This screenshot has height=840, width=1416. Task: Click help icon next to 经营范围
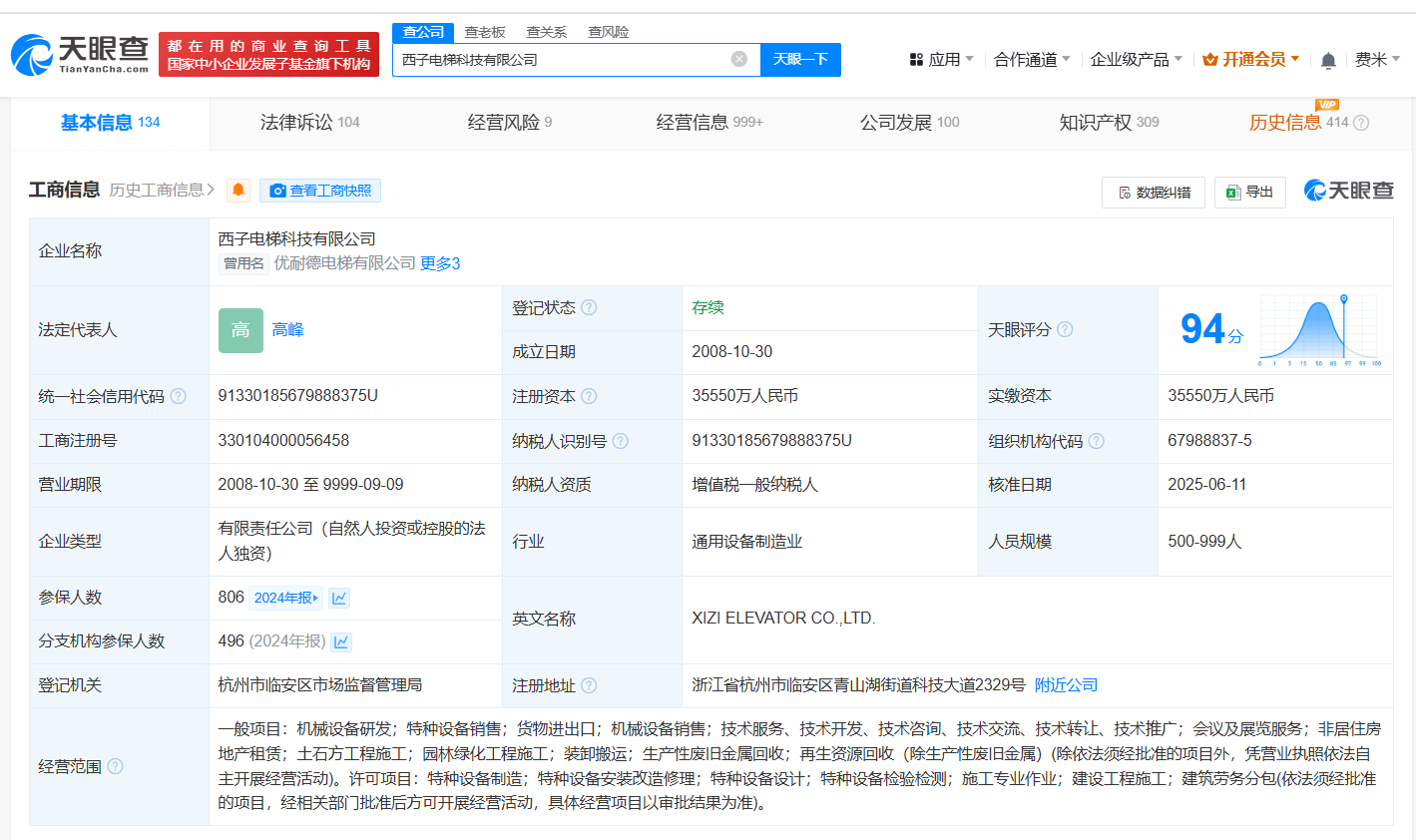click(x=115, y=766)
